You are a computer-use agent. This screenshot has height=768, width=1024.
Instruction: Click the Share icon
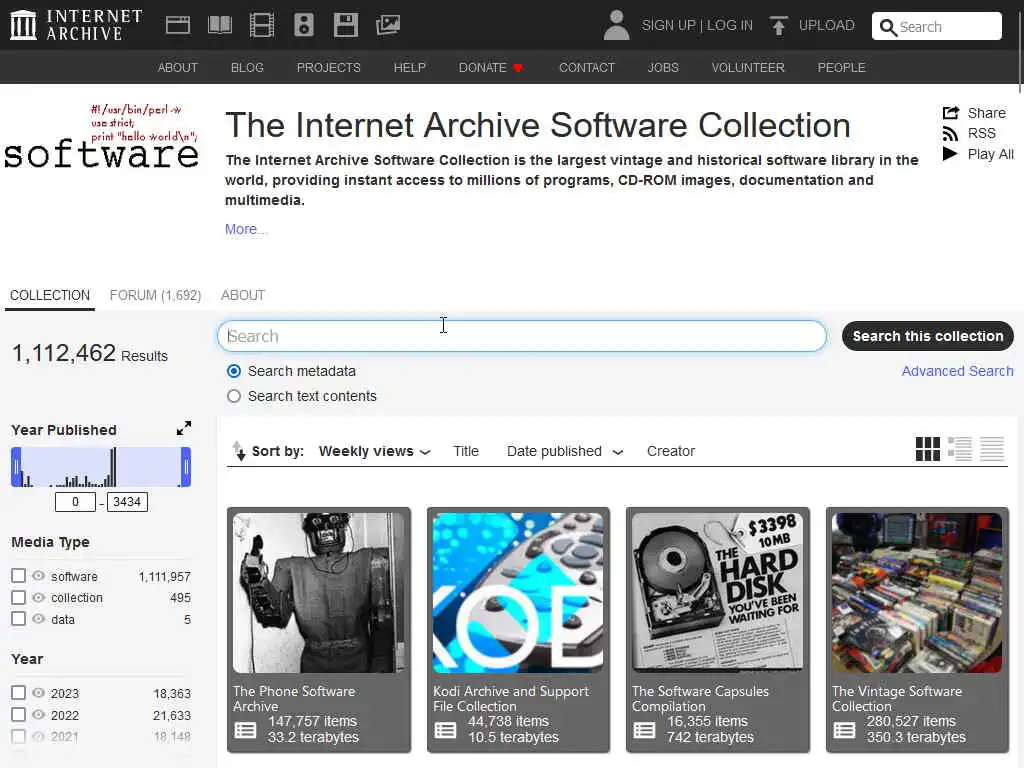pyautogui.click(x=951, y=113)
